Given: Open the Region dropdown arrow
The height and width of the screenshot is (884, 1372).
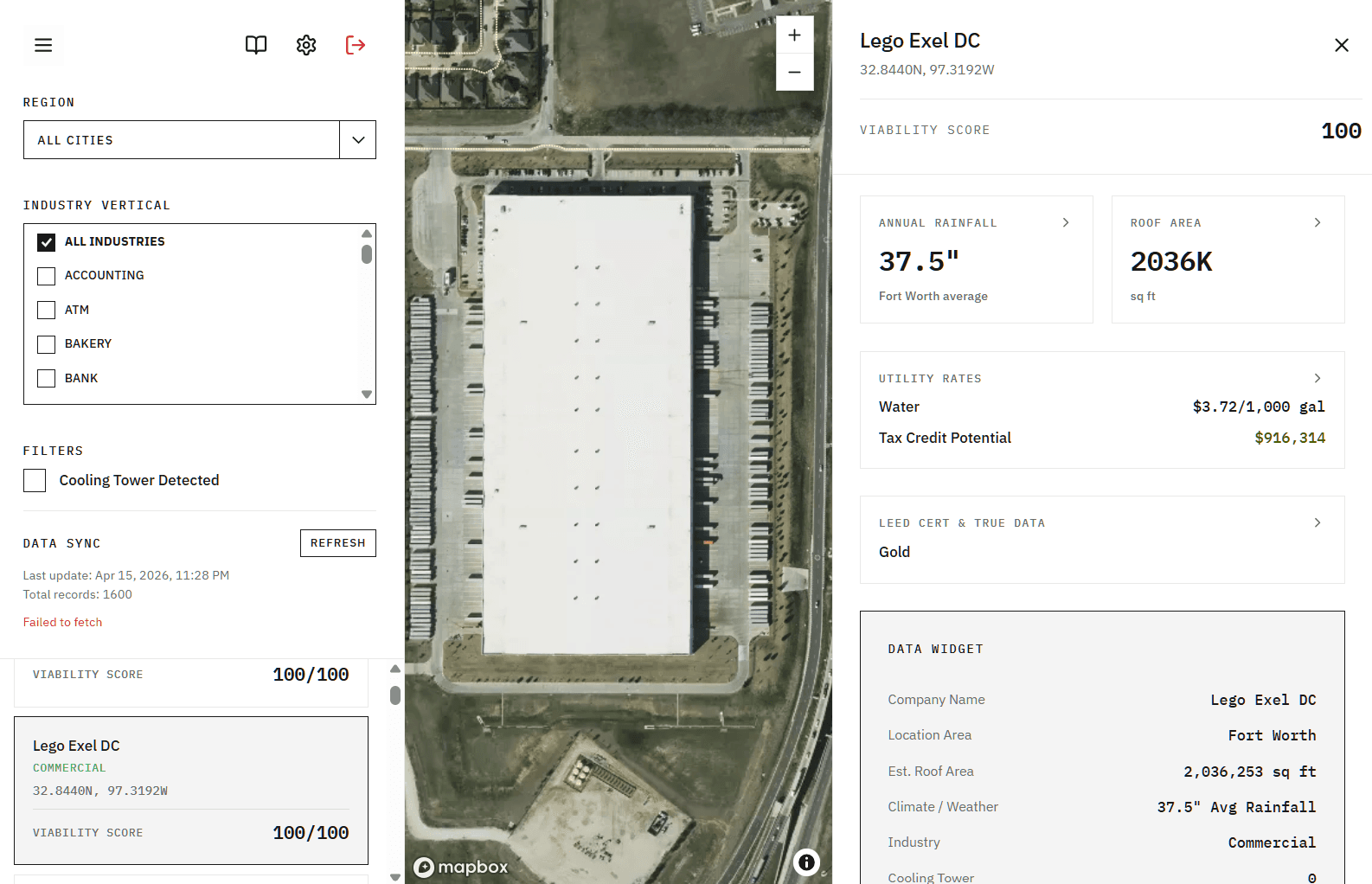Looking at the screenshot, I should [358, 140].
